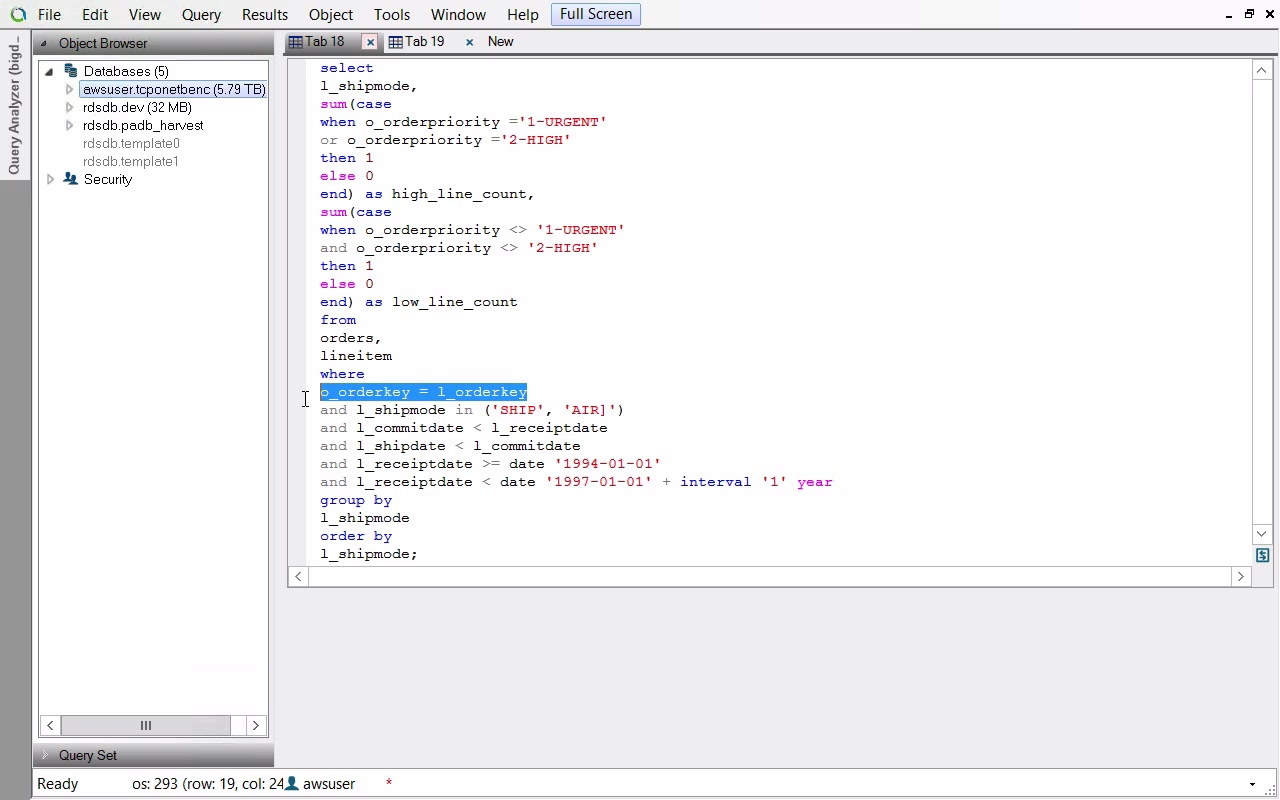1280x800 pixels.
Task: Close Tab 19 using its X icon
Action: click(x=469, y=42)
